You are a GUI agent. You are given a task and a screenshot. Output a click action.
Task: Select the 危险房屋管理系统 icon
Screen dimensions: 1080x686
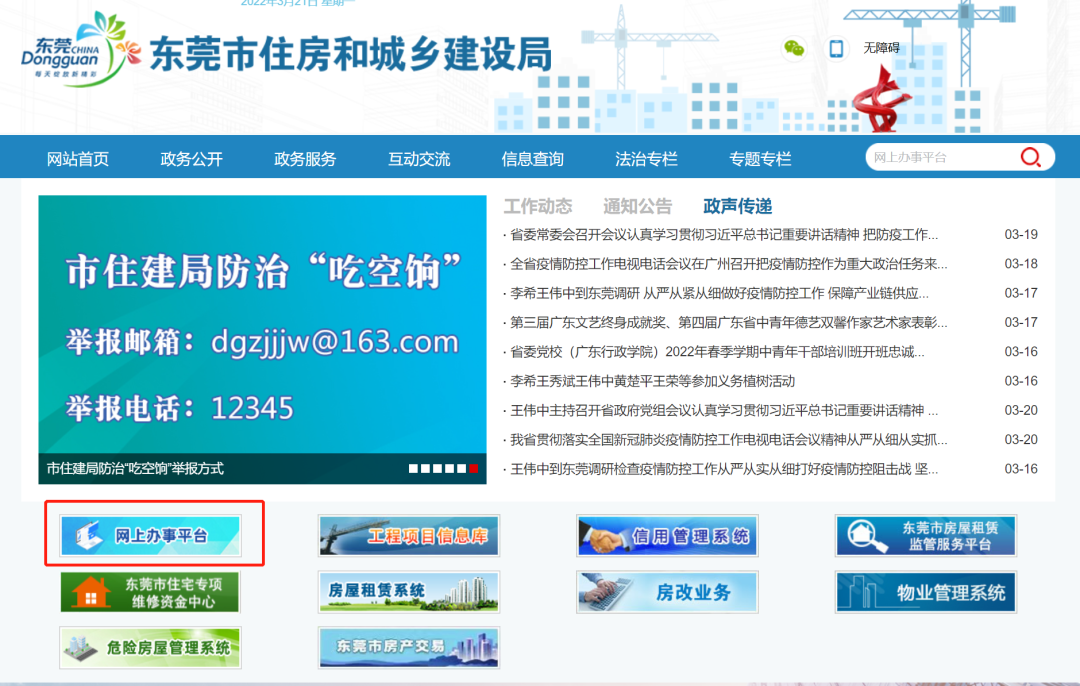point(150,647)
